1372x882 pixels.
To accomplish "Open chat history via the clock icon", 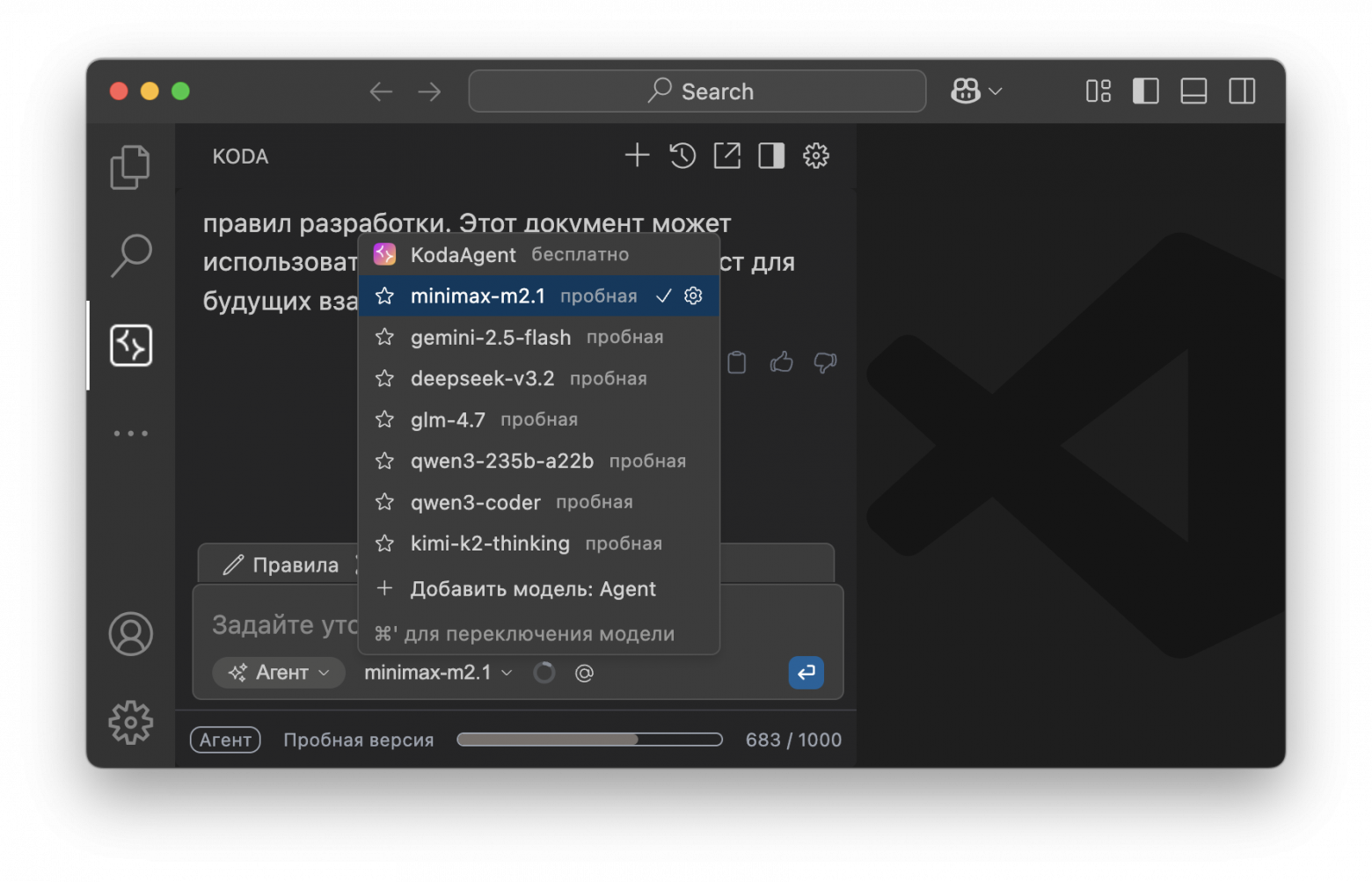I will point(682,155).
